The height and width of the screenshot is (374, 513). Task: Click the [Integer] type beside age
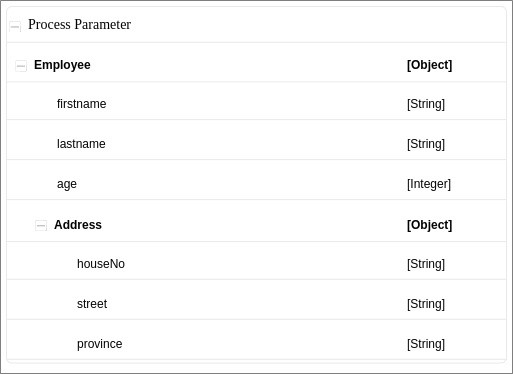[x=429, y=184]
